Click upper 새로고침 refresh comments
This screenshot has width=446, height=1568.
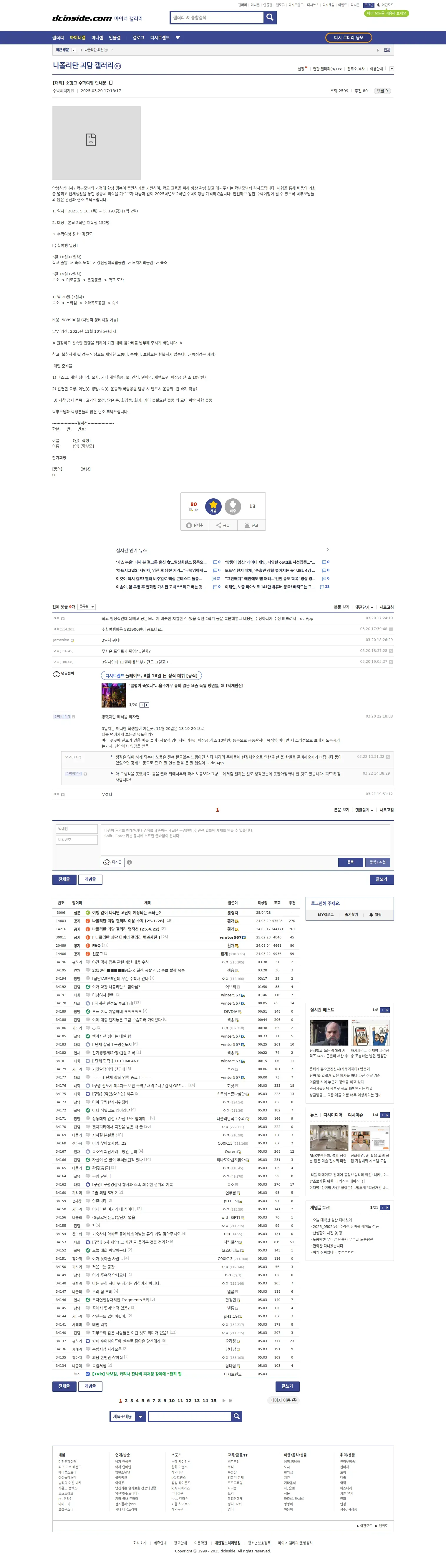pos(386,607)
